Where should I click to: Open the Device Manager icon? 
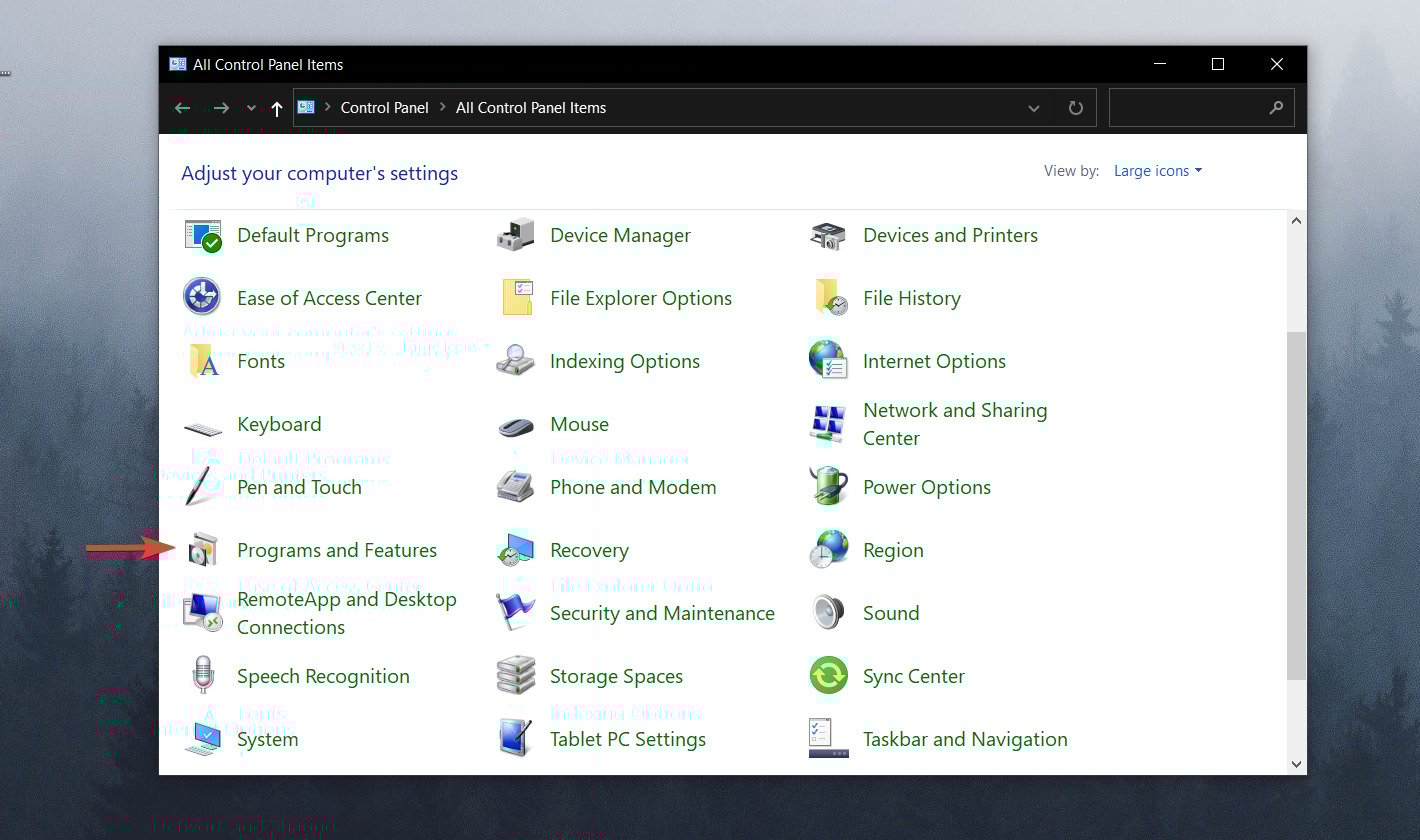(515, 236)
